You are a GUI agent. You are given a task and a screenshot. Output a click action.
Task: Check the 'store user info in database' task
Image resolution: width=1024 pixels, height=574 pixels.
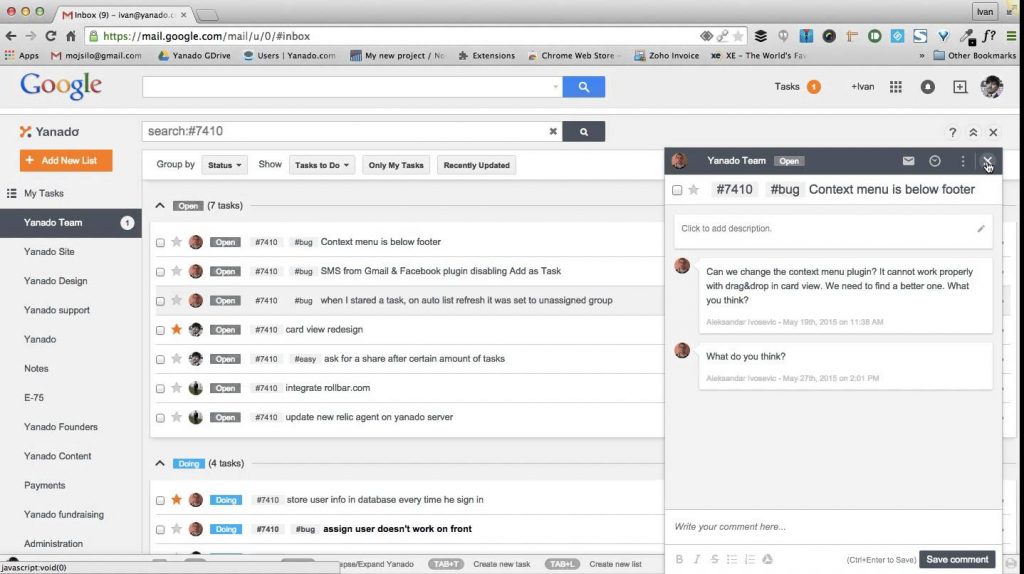[160, 500]
